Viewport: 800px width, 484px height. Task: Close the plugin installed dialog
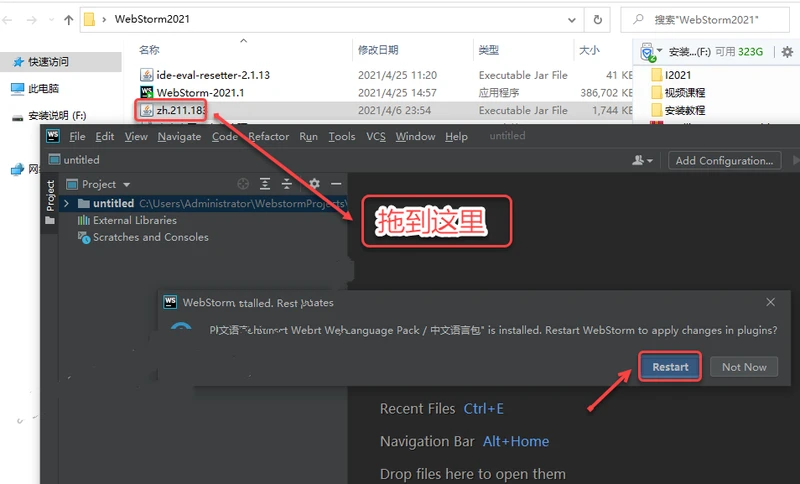[770, 302]
